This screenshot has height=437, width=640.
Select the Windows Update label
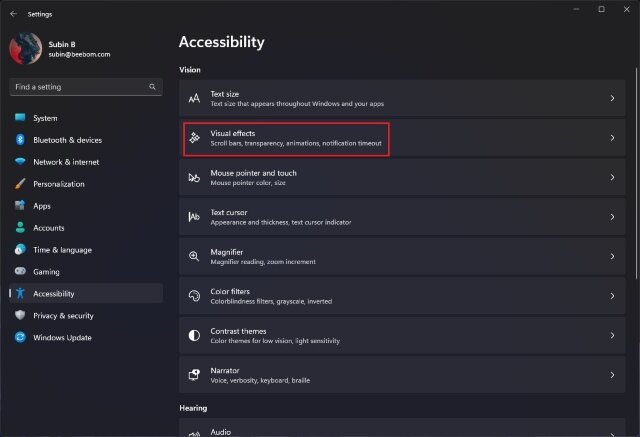tap(62, 337)
